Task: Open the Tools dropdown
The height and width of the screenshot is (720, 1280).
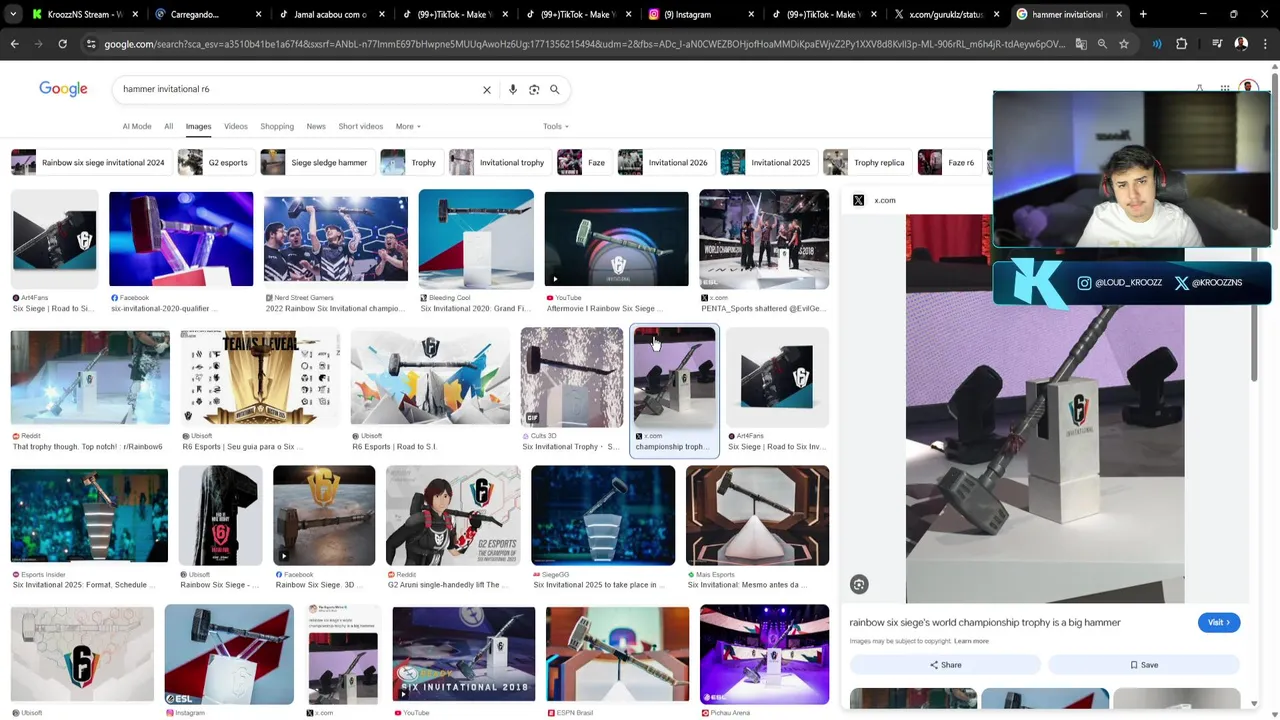Action: pos(556,126)
